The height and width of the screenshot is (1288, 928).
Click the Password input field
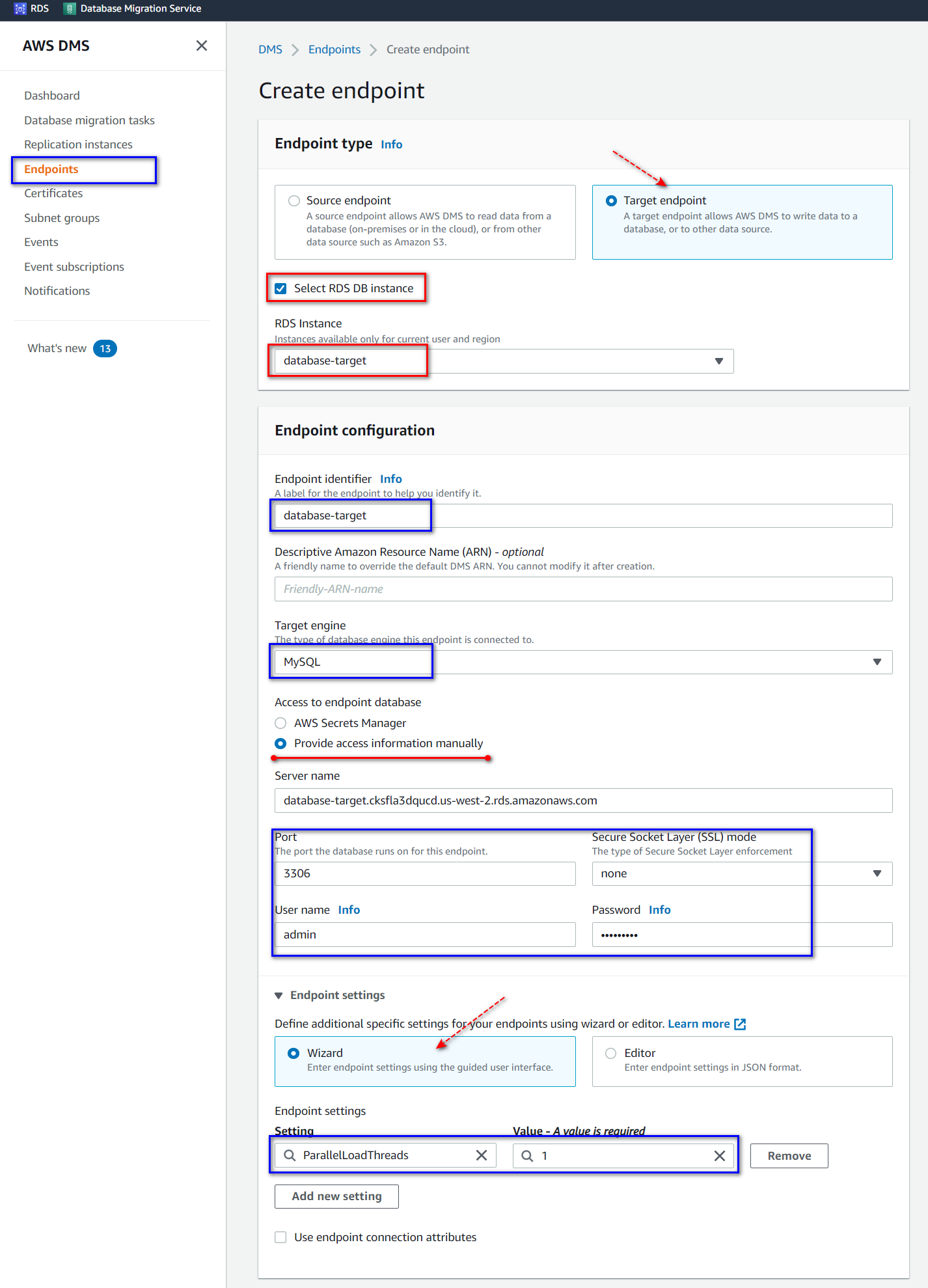tap(742, 935)
